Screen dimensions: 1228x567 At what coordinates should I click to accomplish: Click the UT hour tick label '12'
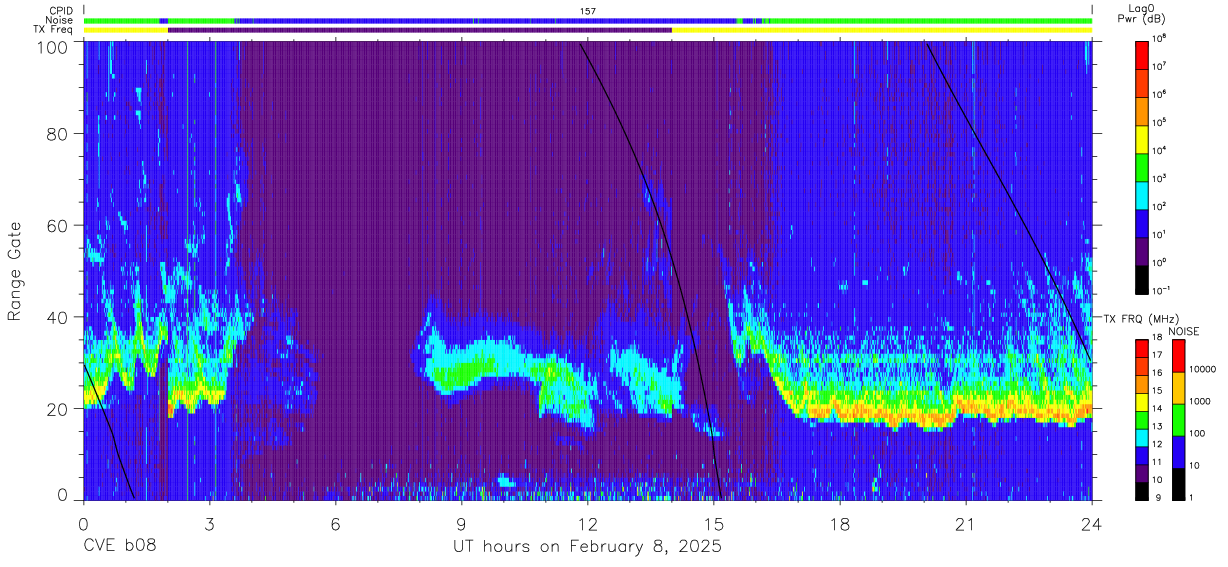[588, 524]
